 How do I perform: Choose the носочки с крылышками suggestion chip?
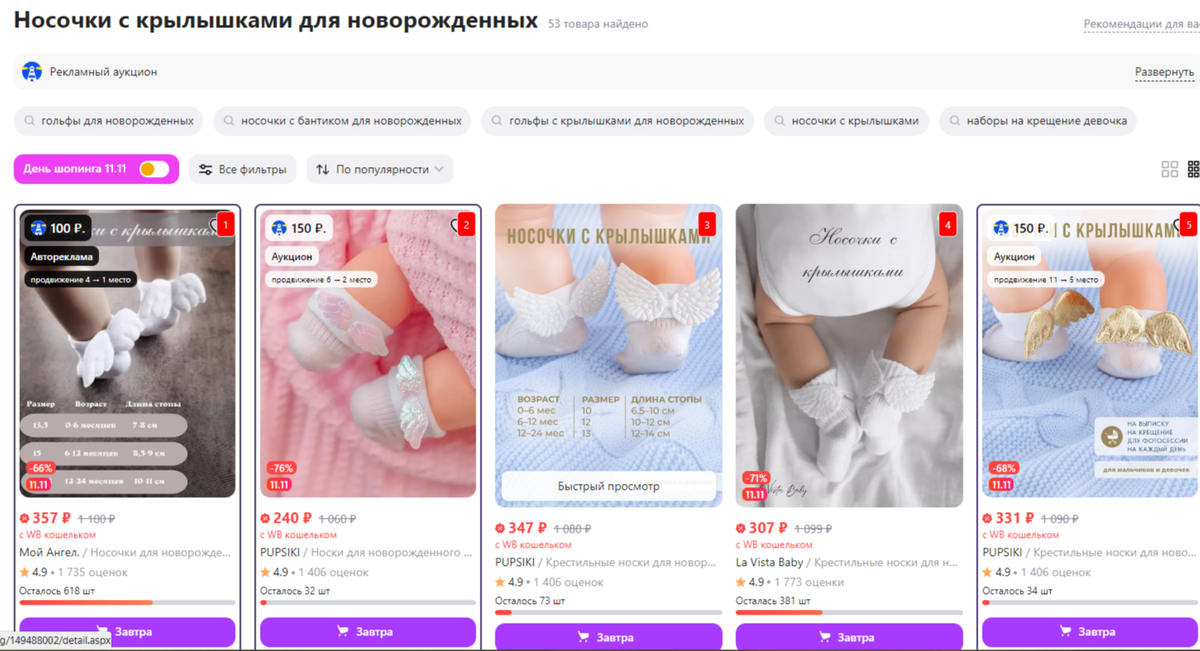[846, 121]
